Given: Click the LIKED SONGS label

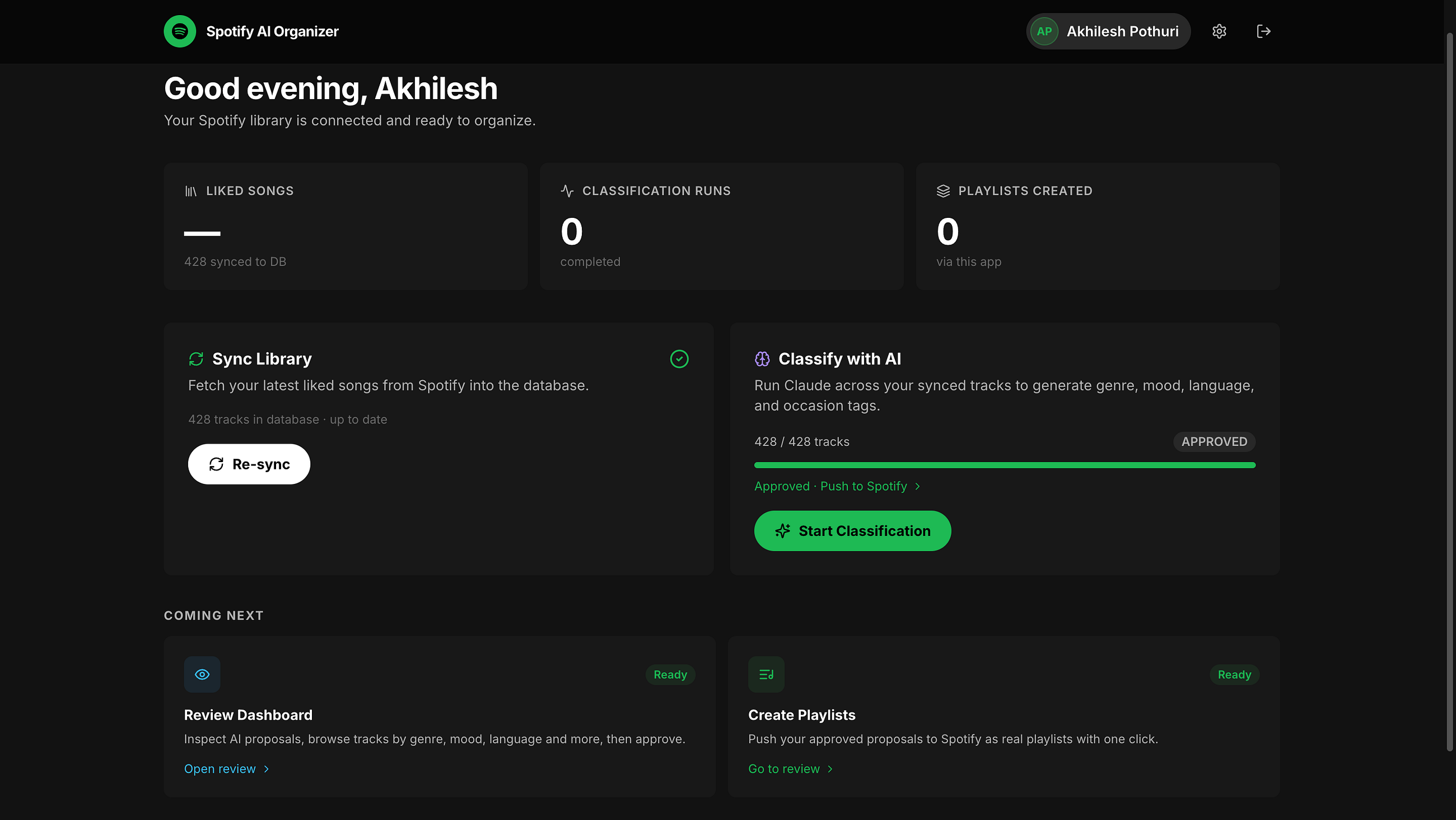Looking at the screenshot, I should pyautogui.click(x=250, y=191).
